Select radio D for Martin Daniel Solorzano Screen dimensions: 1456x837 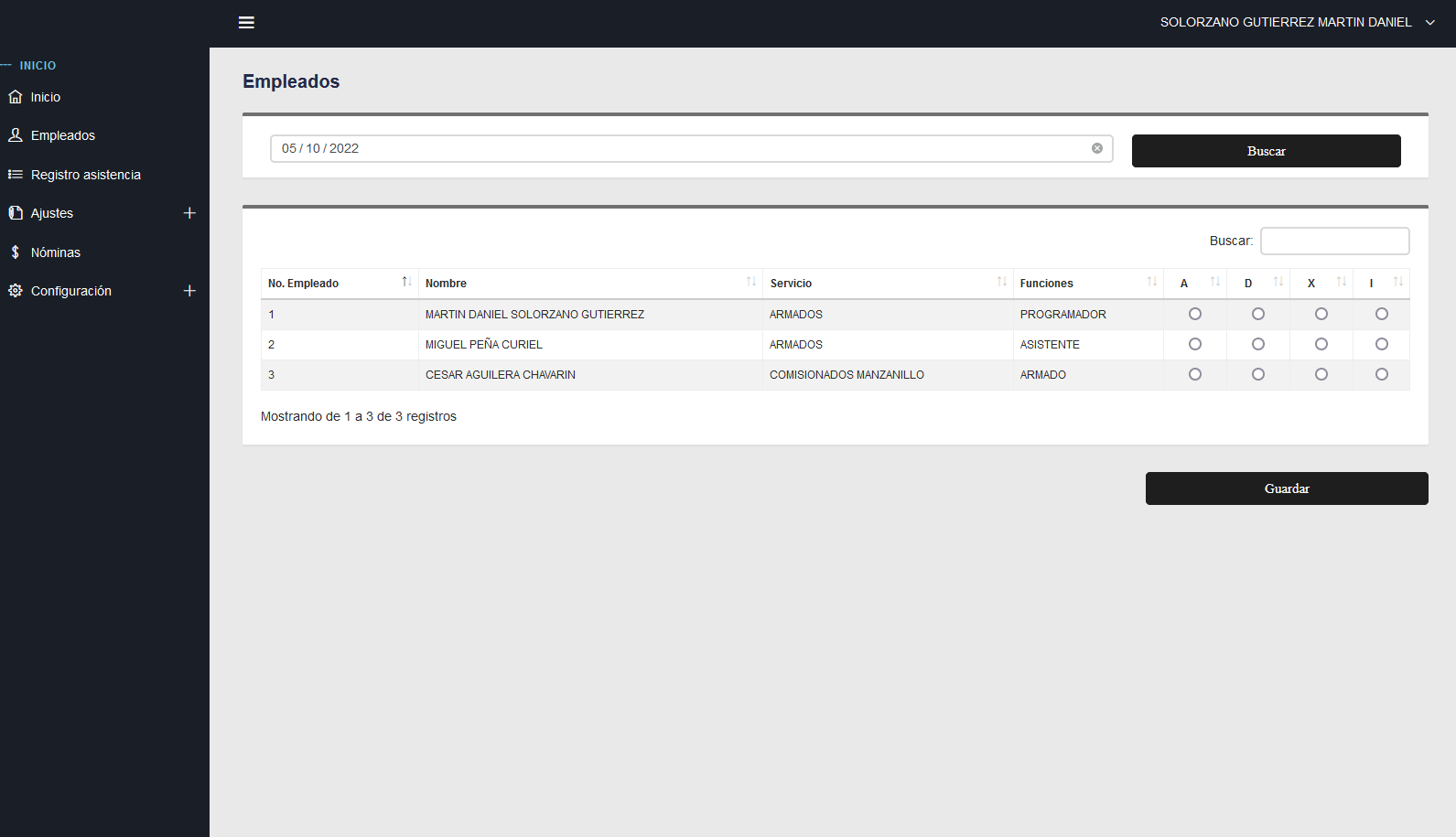[x=1258, y=314]
